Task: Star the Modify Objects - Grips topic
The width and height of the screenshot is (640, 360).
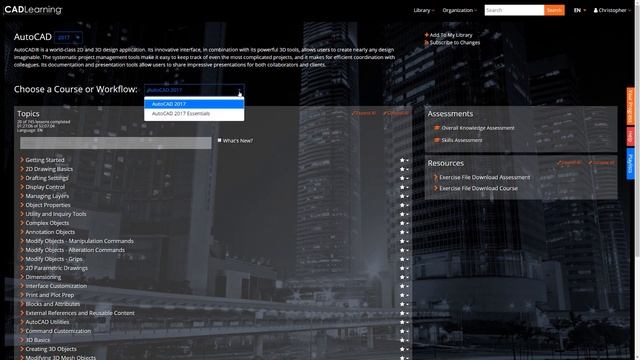Action: pos(402,259)
